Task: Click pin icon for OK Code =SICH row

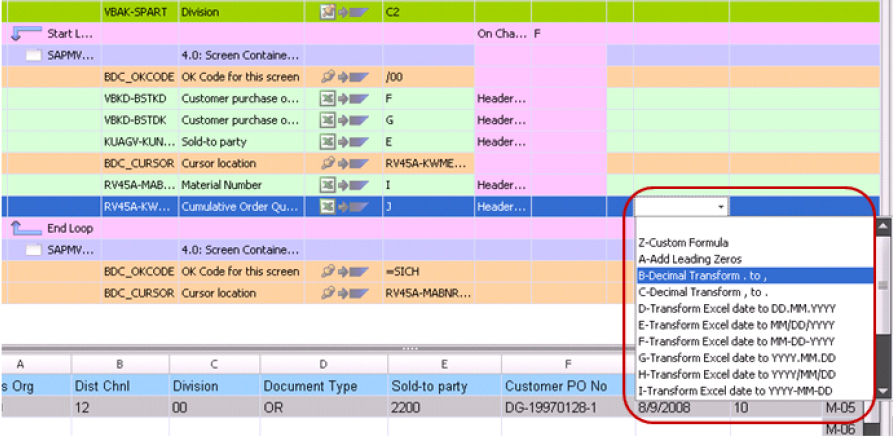Action: point(326,271)
